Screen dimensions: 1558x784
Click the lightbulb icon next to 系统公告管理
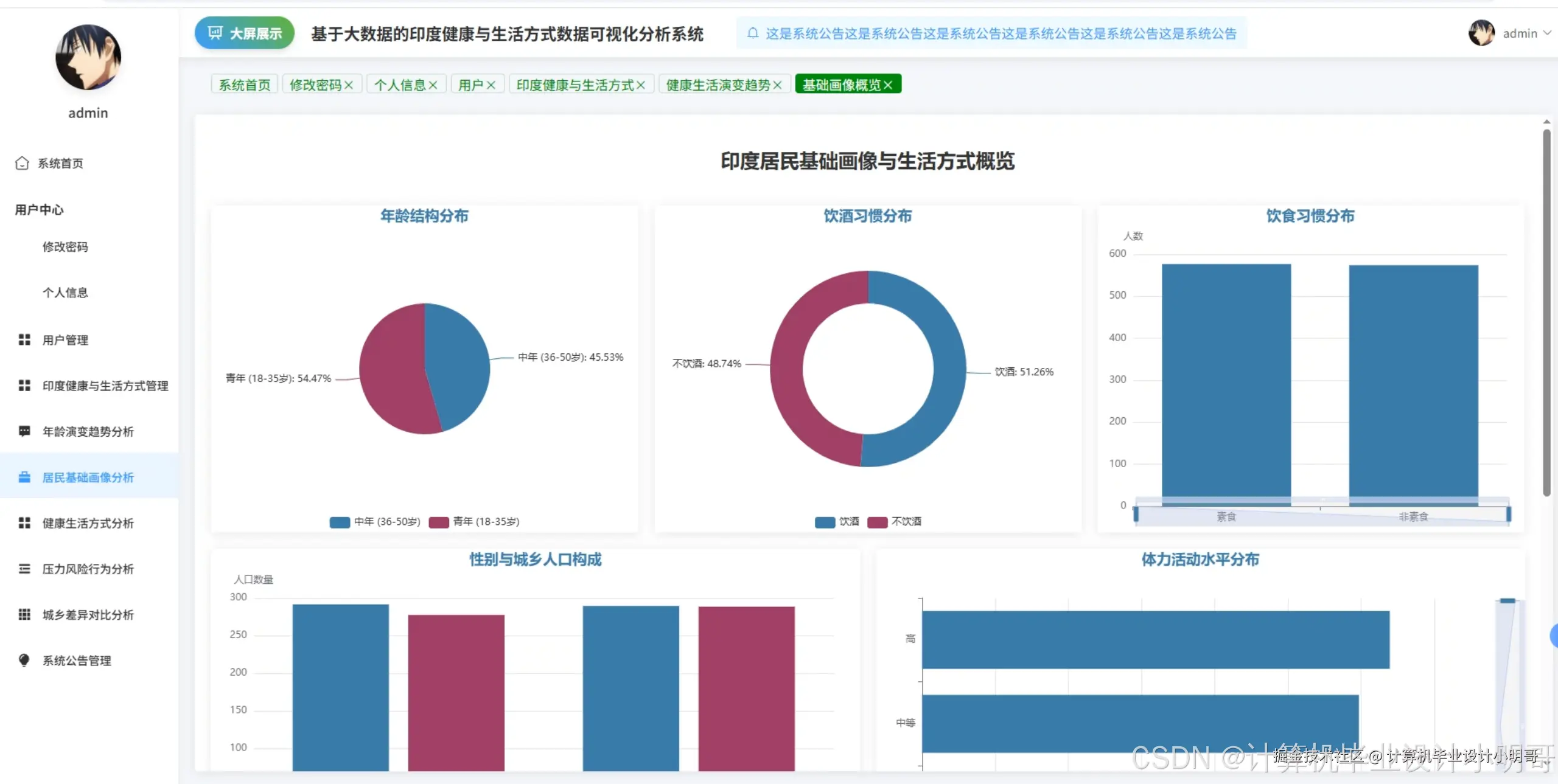(24, 660)
